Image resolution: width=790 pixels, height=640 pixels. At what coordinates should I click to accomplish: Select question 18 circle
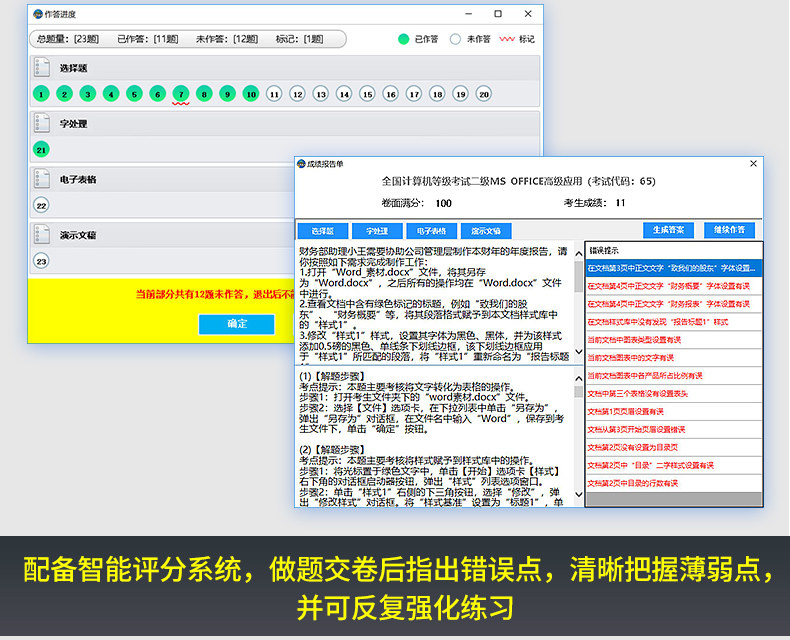click(x=437, y=94)
